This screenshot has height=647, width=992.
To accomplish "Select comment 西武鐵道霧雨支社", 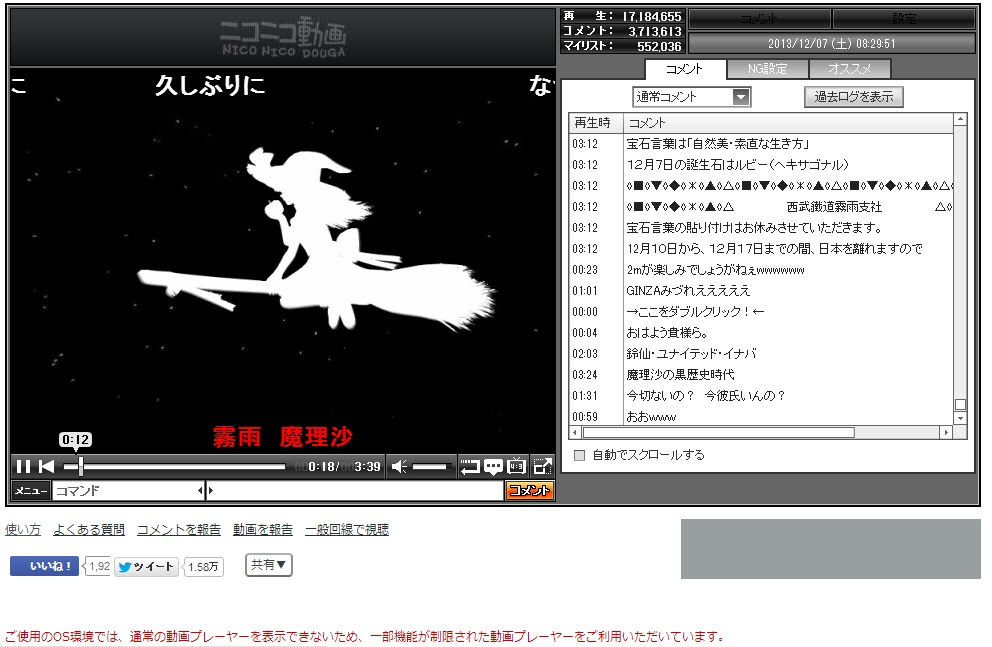I will pyautogui.click(x=761, y=207).
